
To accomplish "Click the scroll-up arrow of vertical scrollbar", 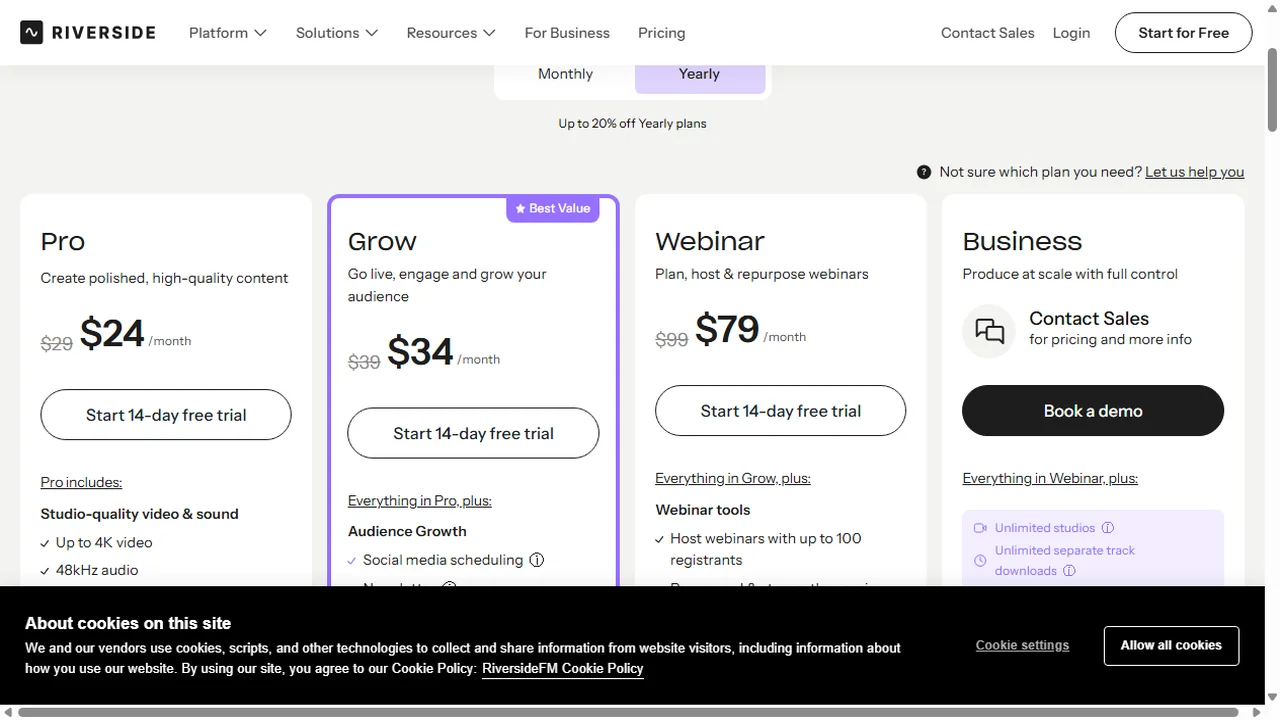I will tap(1272, 8).
